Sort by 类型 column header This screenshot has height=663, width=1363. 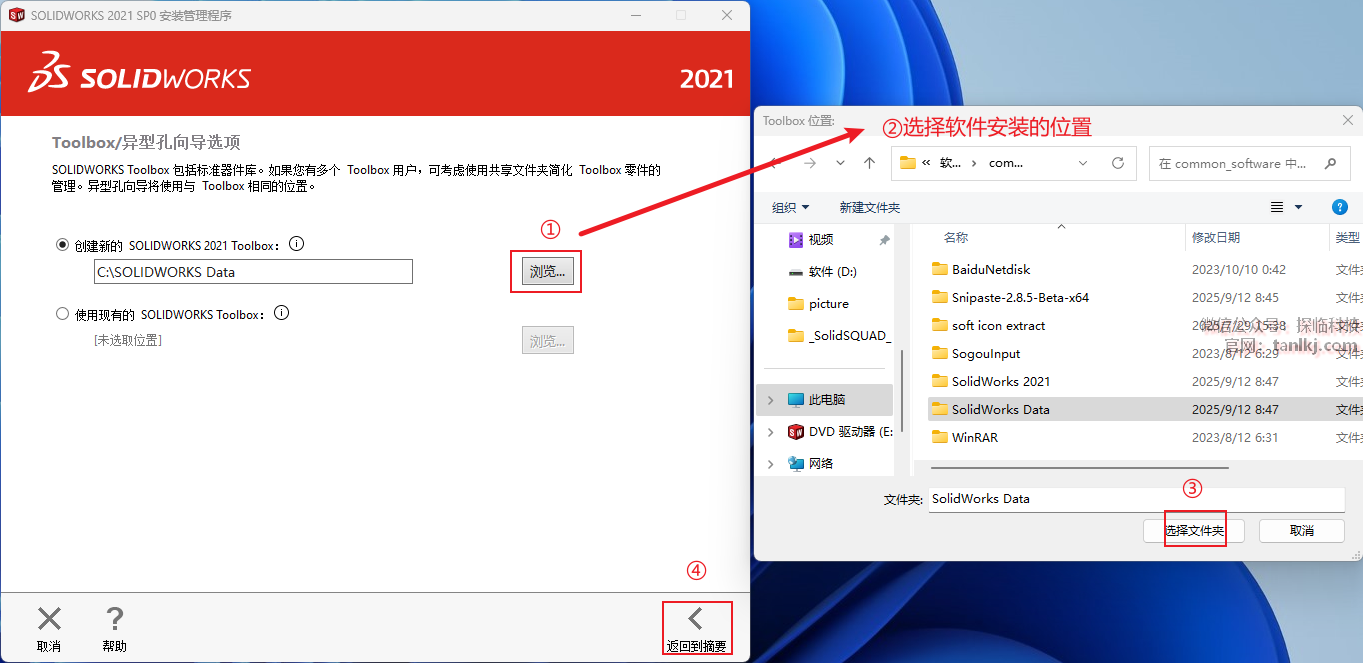click(1348, 238)
